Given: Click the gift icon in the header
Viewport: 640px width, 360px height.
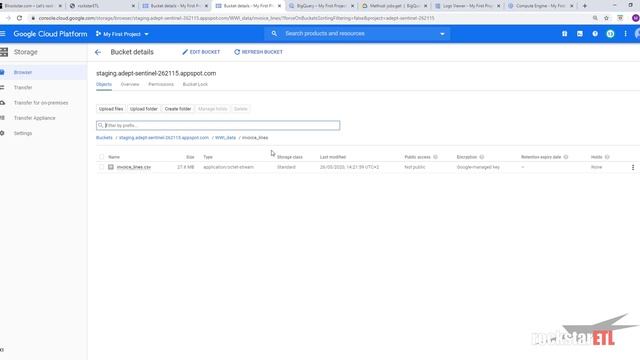Looking at the screenshot, I should pos(564,34).
